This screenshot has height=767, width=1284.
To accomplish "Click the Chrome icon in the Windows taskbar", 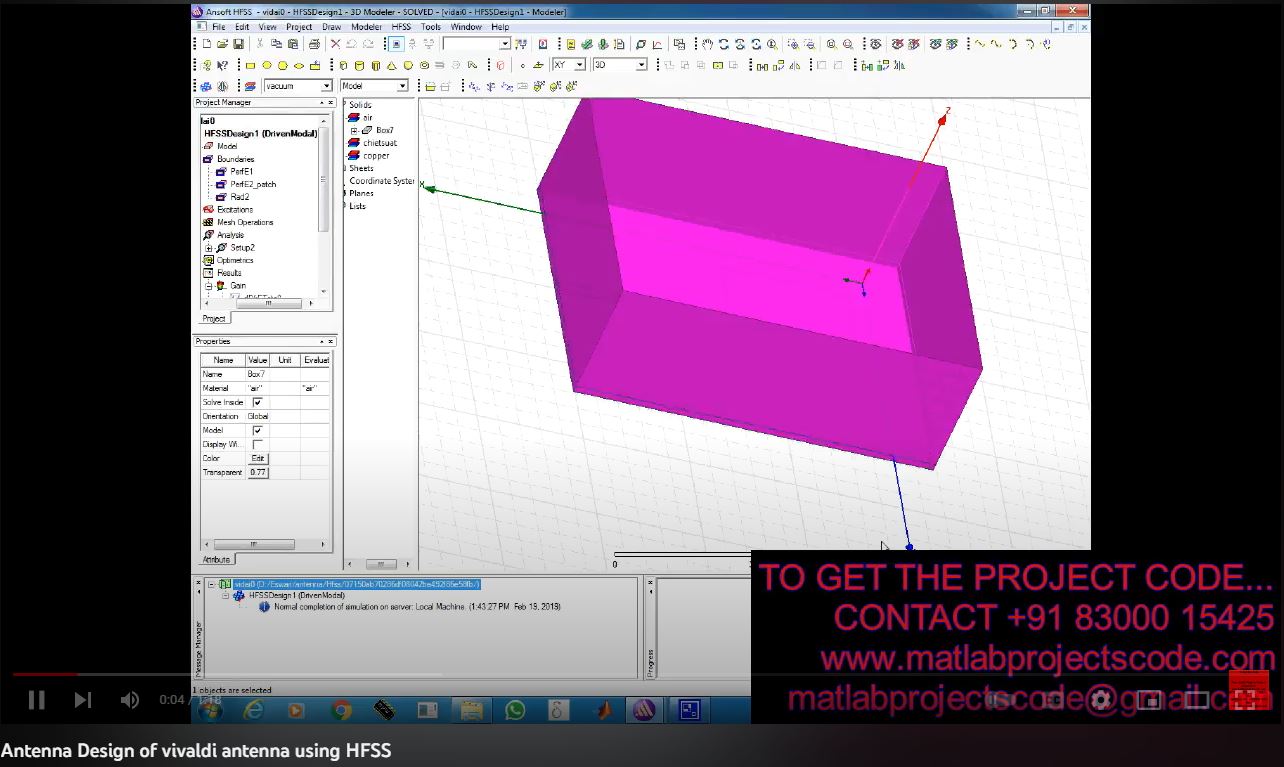I will click(x=341, y=710).
